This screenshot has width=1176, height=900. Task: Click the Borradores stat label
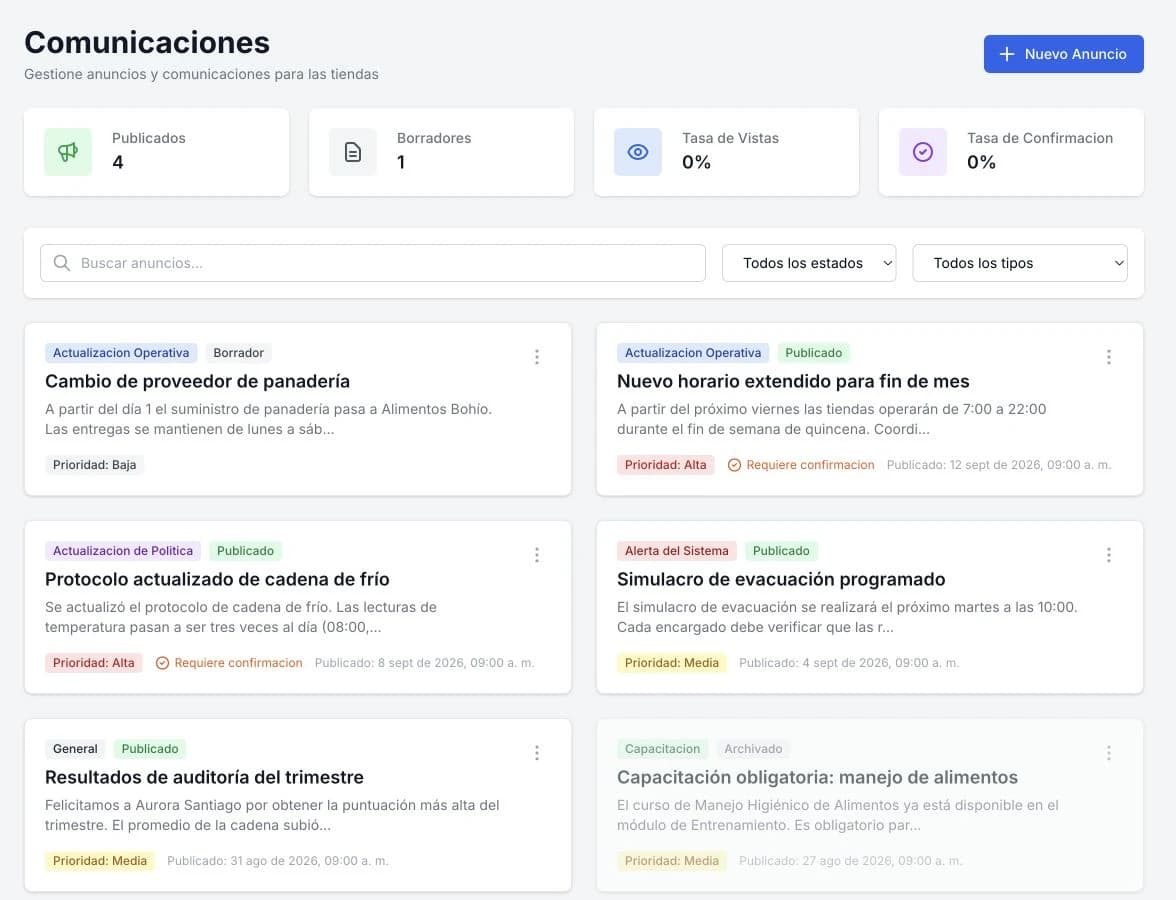click(434, 138)
